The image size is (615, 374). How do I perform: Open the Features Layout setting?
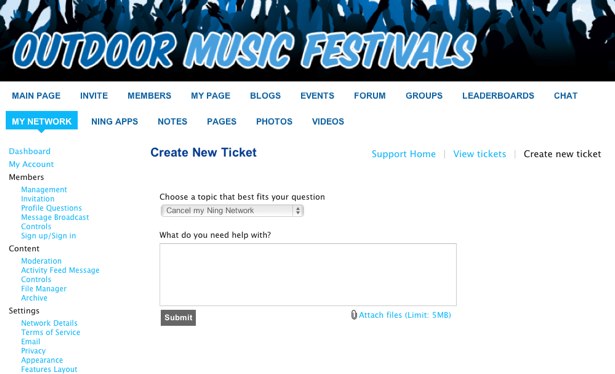pos(49,369)
